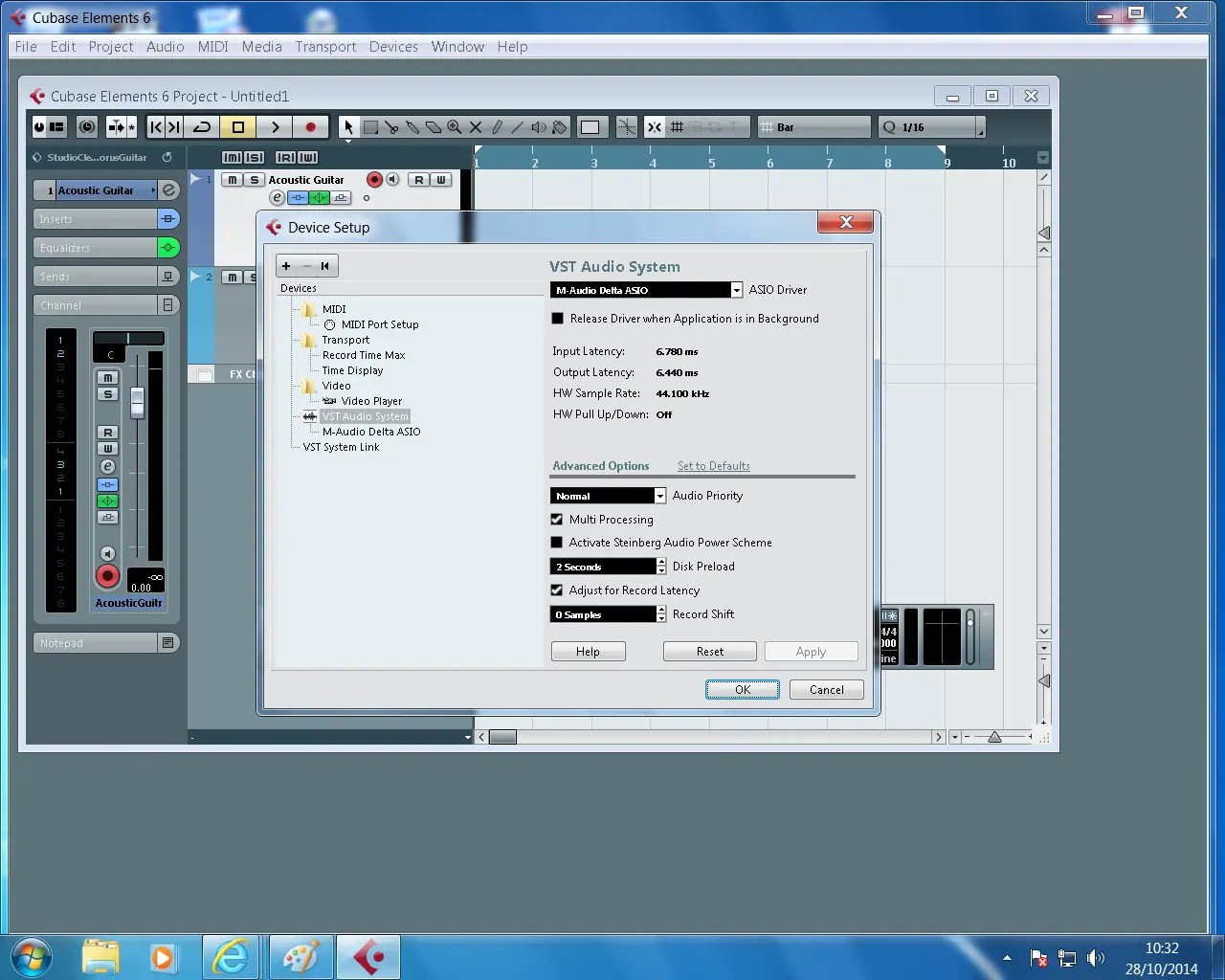
Task: Open the File menu
Action: coord(26,47)
